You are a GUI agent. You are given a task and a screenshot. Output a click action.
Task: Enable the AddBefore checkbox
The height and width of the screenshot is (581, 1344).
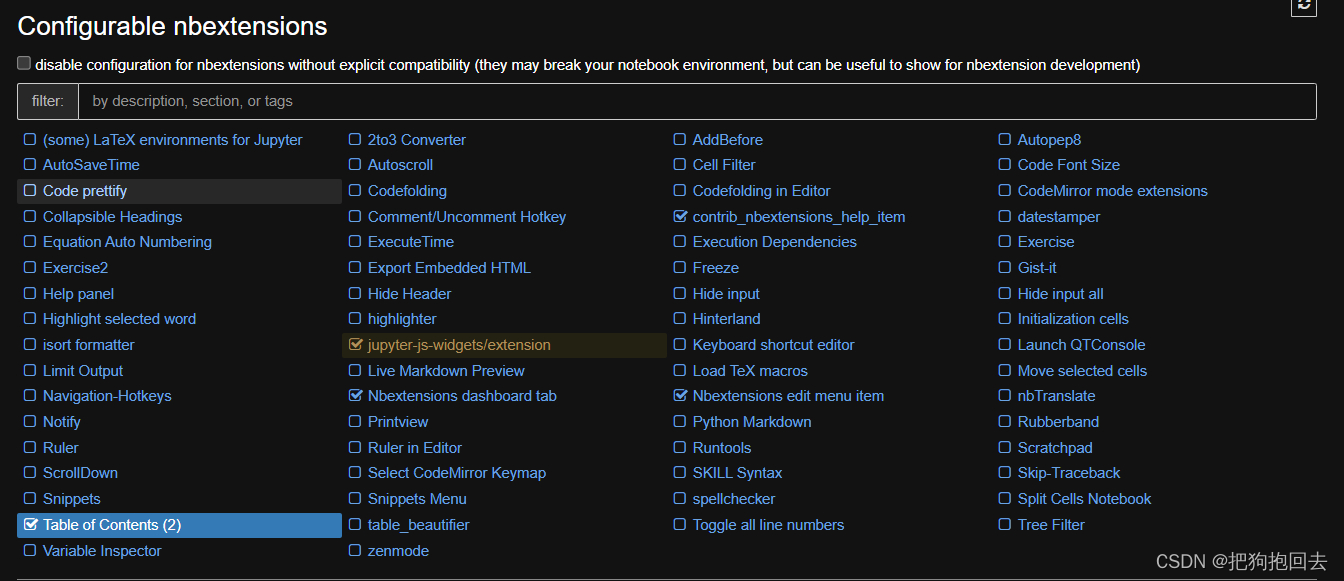tap(680, 140)
